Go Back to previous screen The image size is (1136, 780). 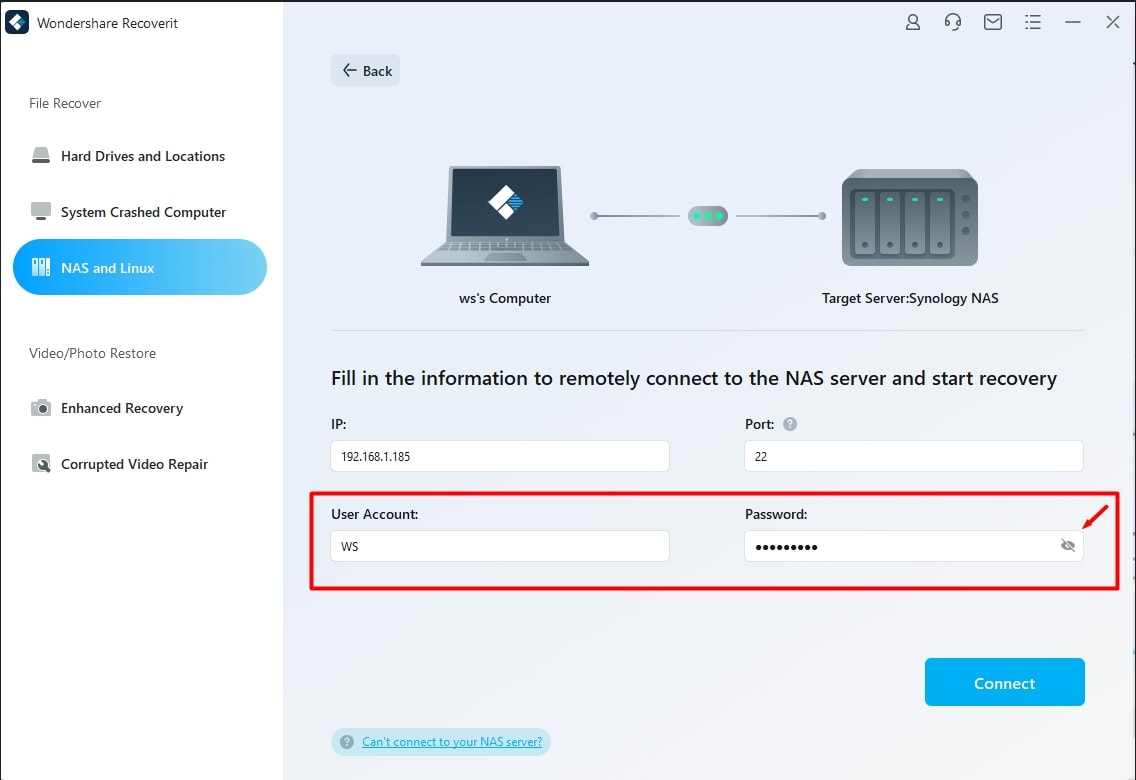tap(366, 70)
